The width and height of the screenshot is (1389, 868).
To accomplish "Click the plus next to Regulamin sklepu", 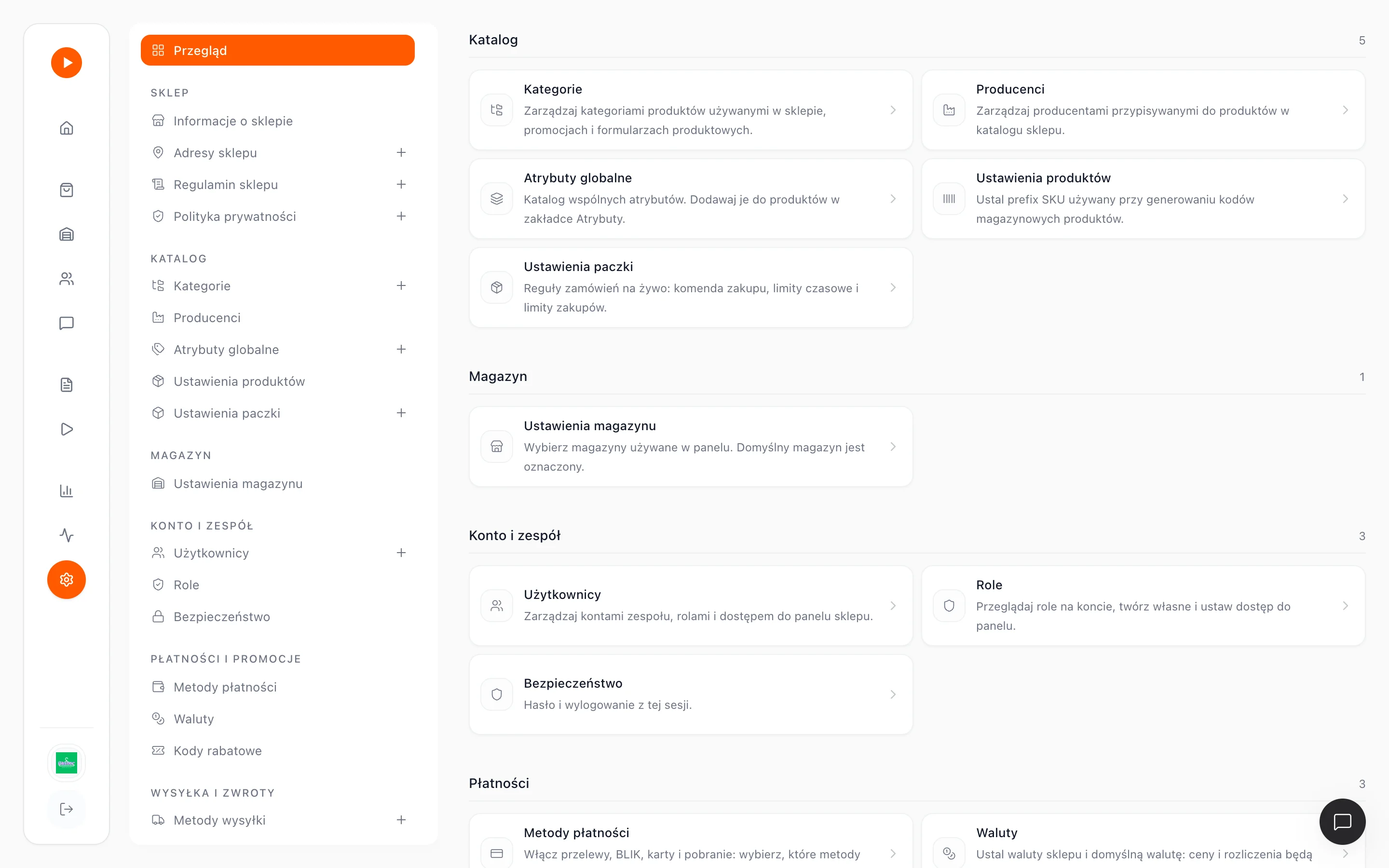I will (401, 185).
